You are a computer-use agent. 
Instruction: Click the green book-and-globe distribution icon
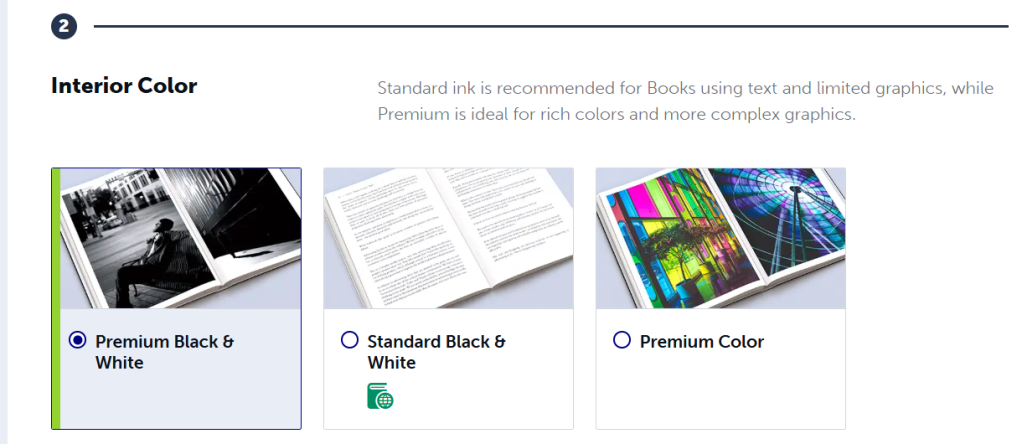380,395
